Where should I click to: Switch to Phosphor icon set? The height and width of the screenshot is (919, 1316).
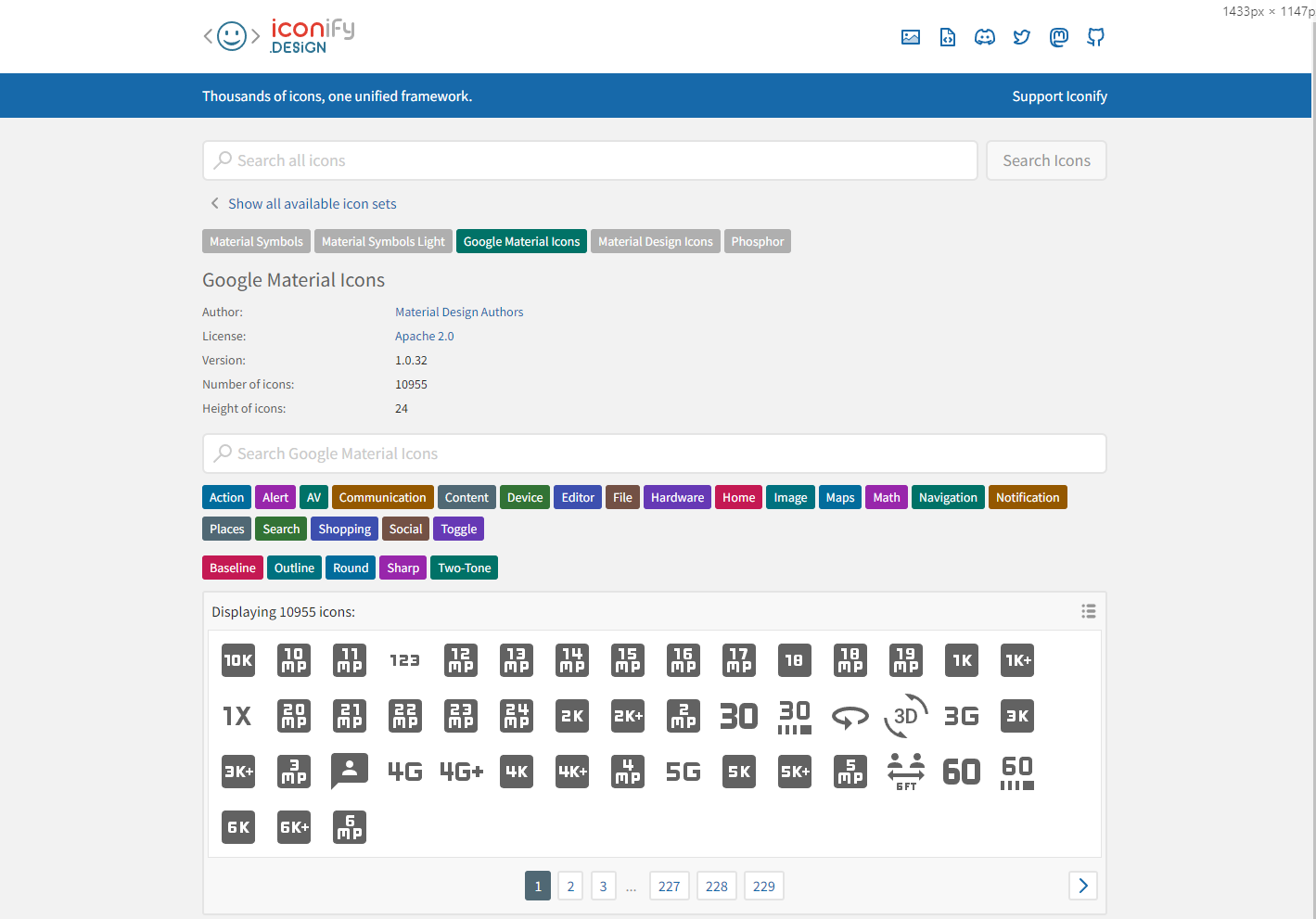(757, 241)
